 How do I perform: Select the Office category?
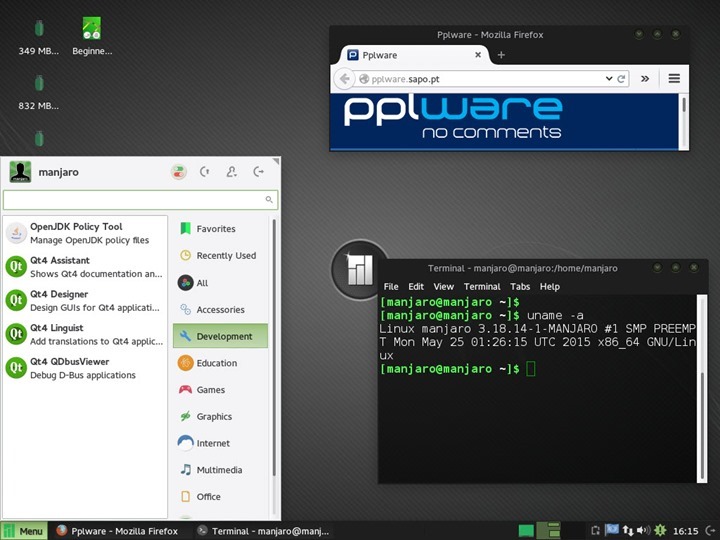(220, 496)
